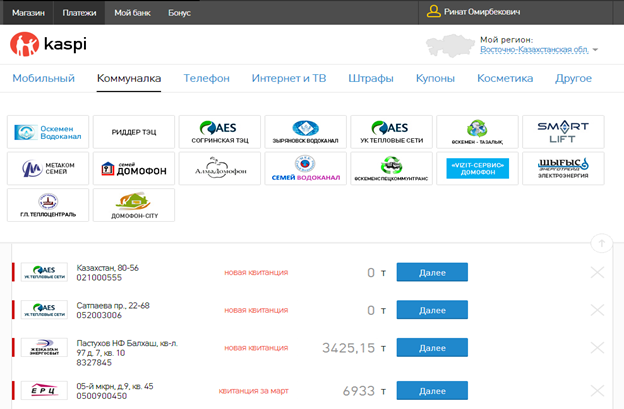Click the amount 6933 т
The width and height of the screenshot is (624, 409).
click(x=364, y=391)
